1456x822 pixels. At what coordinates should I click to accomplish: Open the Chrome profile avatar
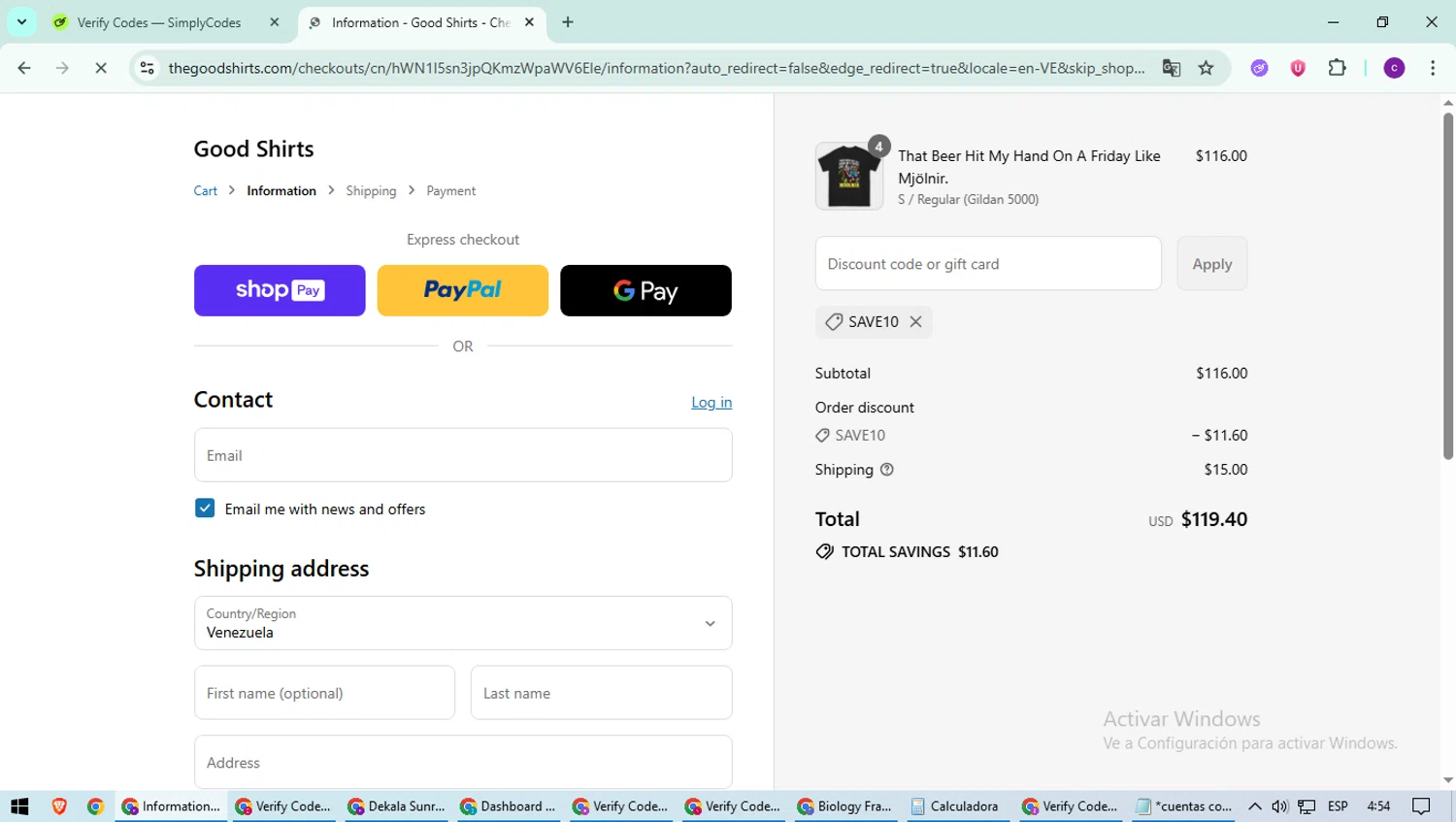[1394, 68]
